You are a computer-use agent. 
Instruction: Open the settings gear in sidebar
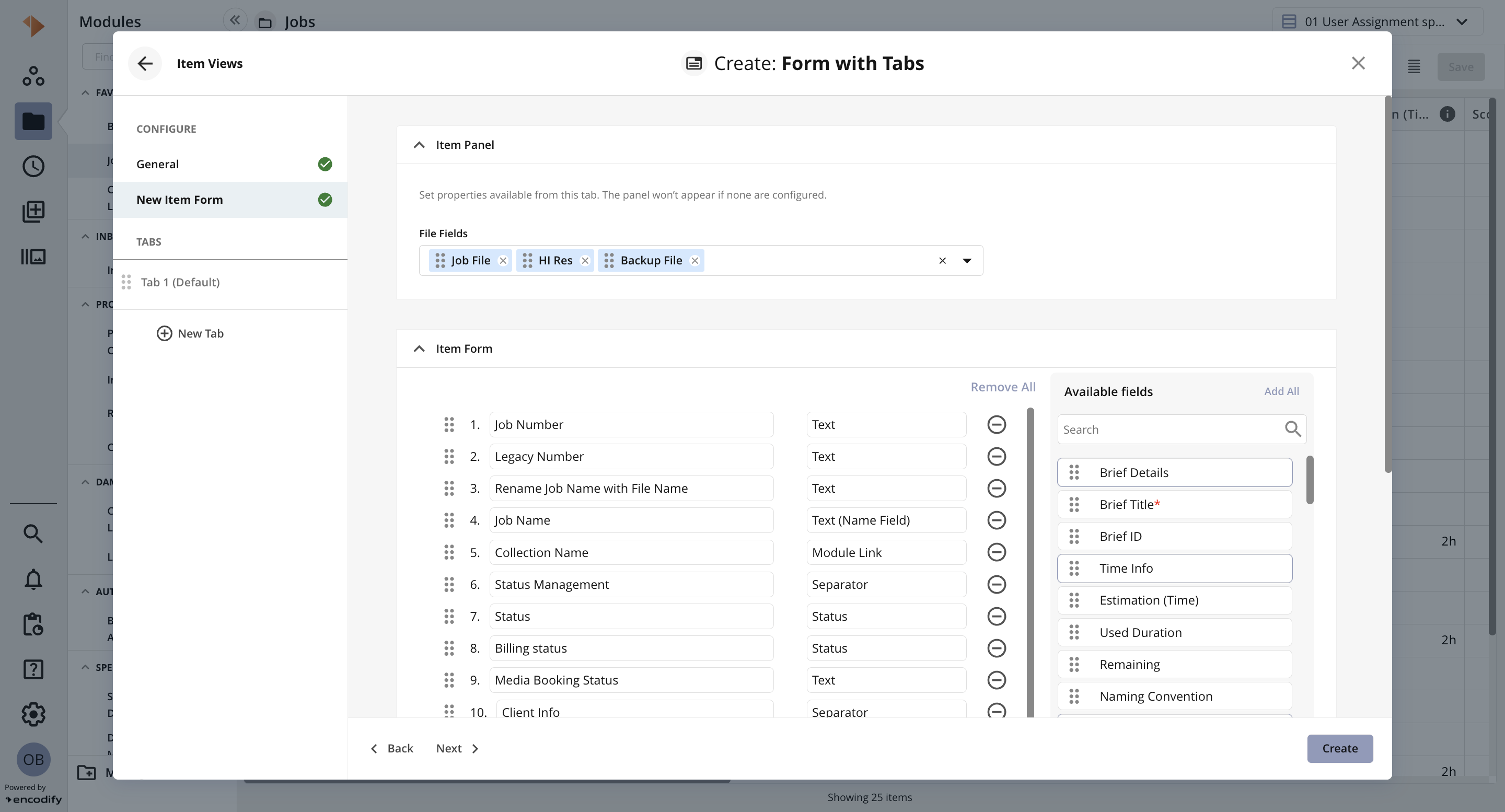point(33,714)
